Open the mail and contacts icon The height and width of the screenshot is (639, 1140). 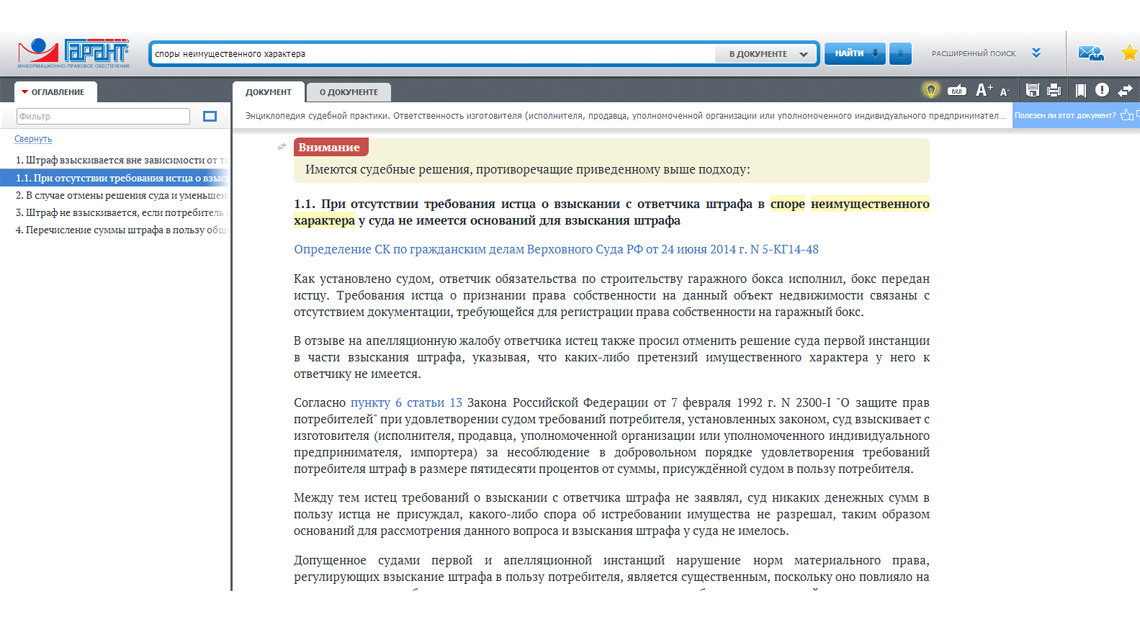tap(1090, 53)
